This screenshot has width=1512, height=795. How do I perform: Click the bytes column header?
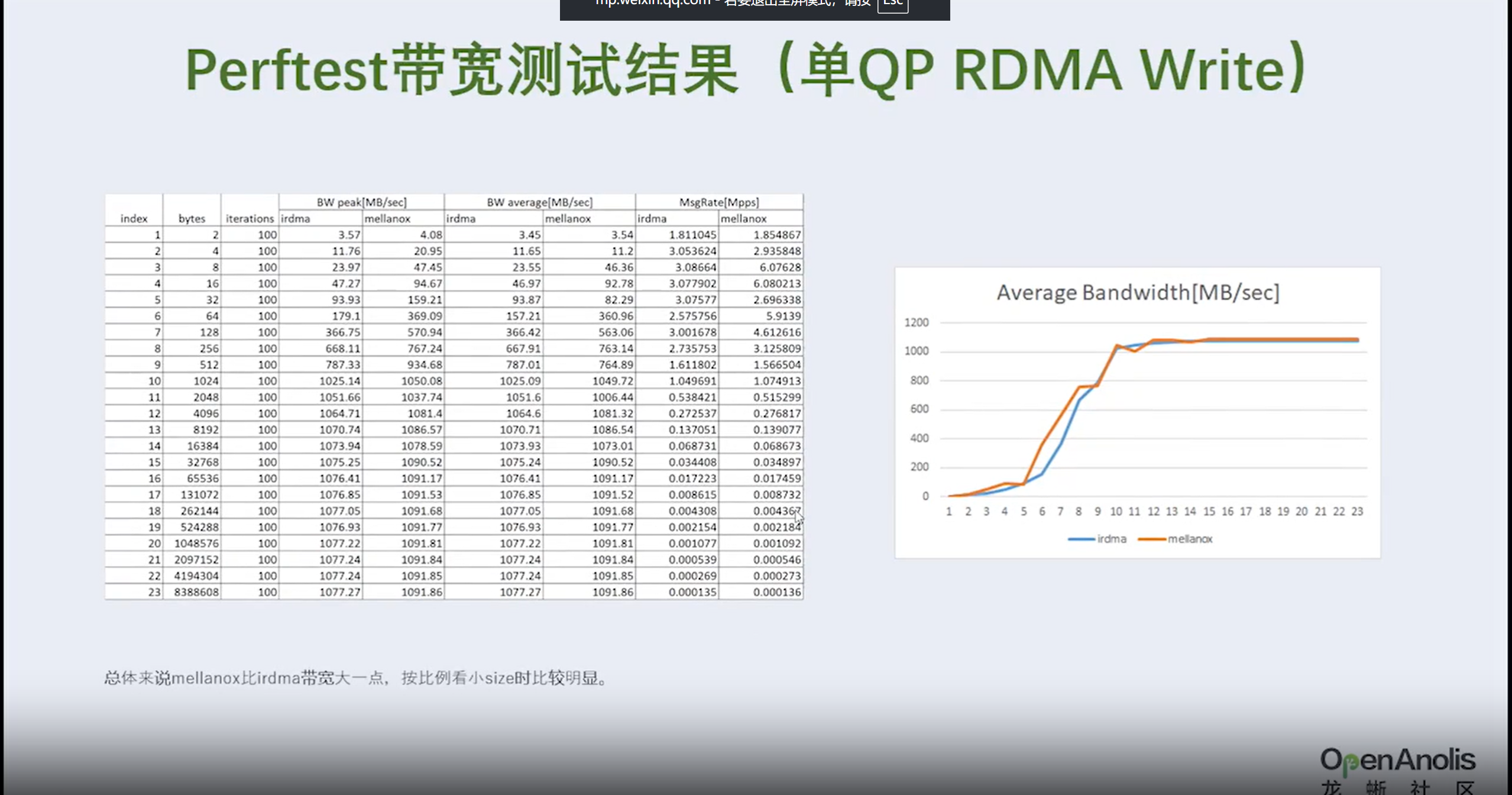coord(192,218)
